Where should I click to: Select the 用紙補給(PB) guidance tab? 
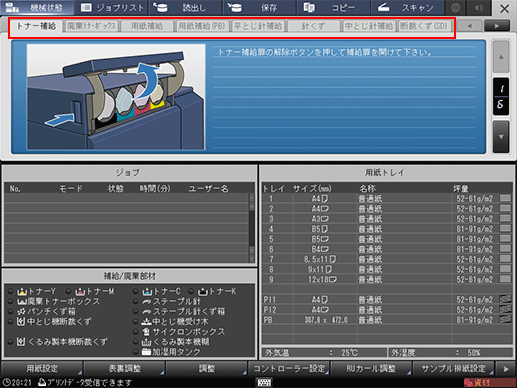click(202, 26)
